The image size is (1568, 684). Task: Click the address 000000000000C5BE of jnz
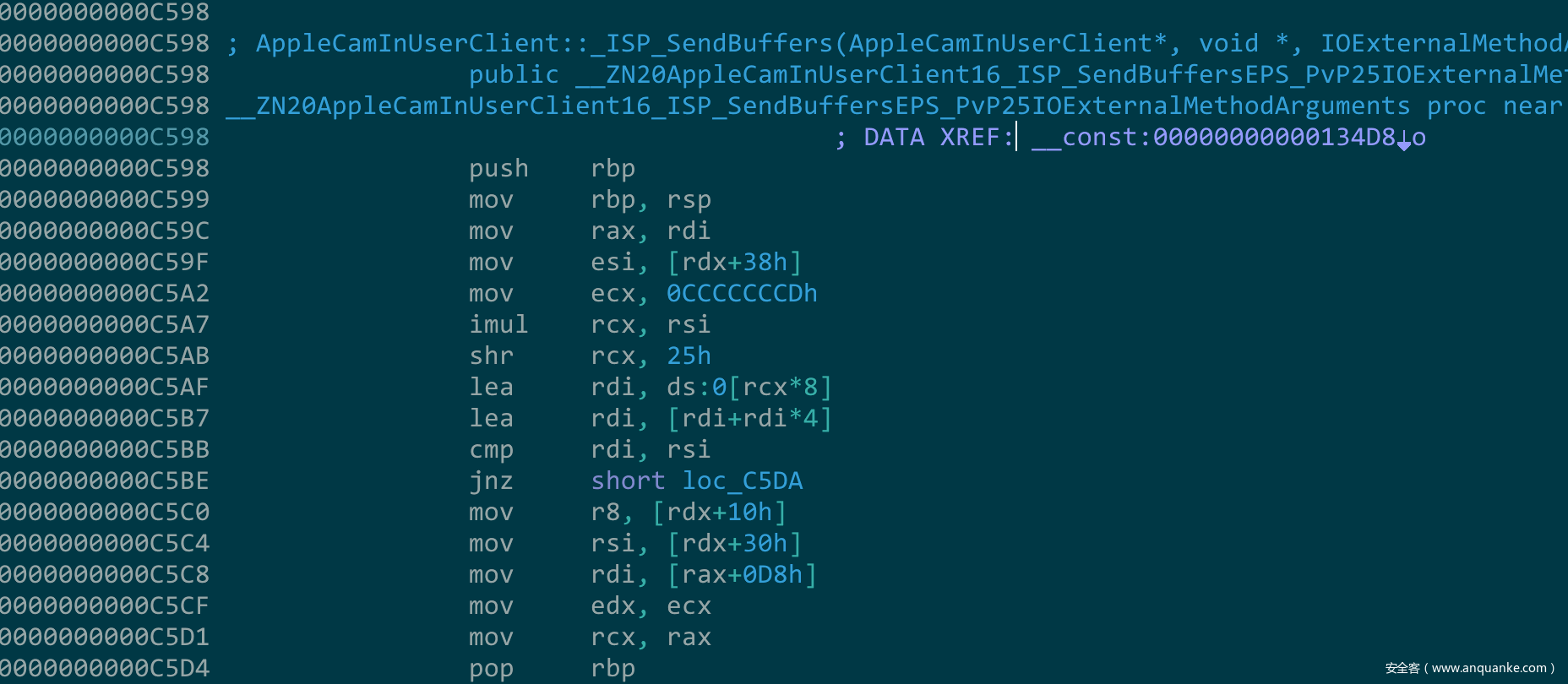tap(105, 481)
